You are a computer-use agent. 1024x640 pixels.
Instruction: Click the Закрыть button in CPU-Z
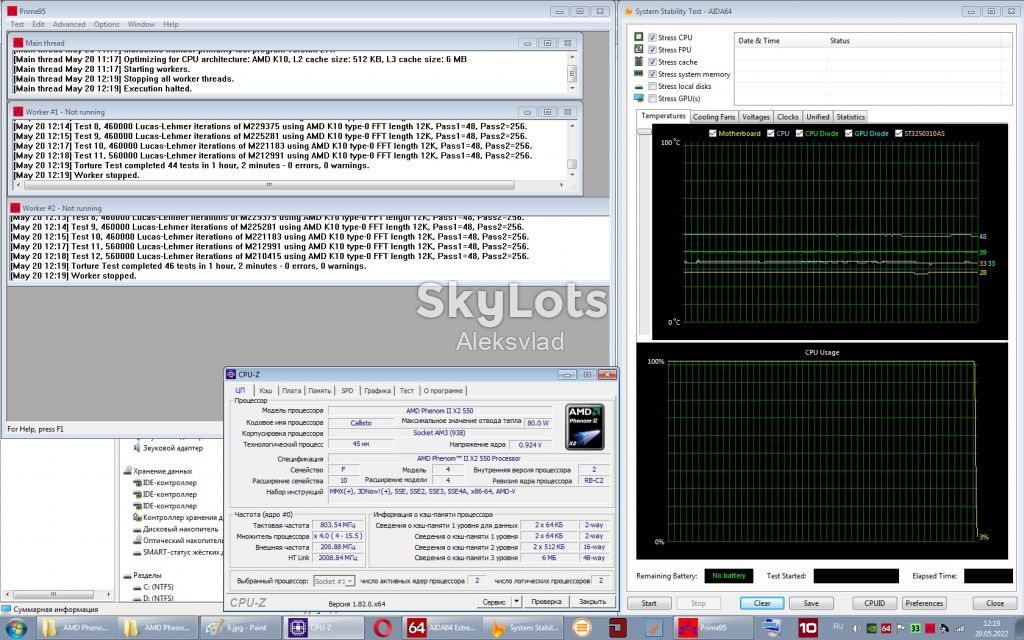[592, 601]
